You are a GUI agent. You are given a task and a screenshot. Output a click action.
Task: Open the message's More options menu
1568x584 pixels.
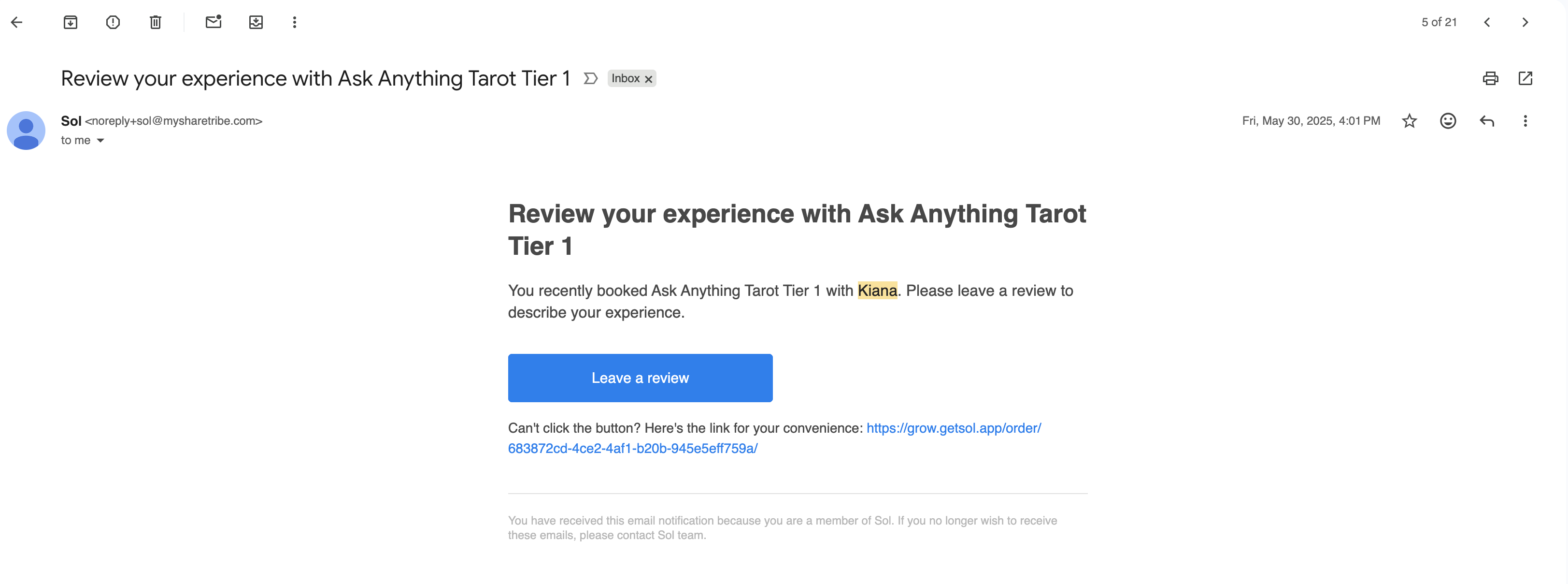(1525, 121)
